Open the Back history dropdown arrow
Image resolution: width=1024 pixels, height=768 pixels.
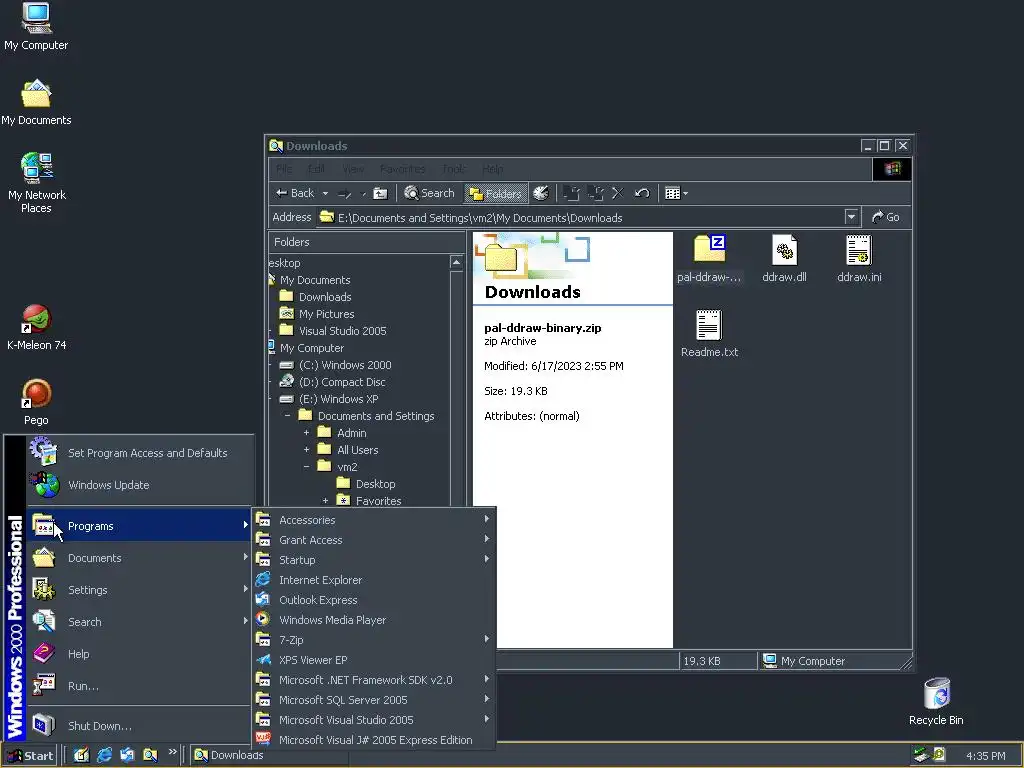(325, 193)
